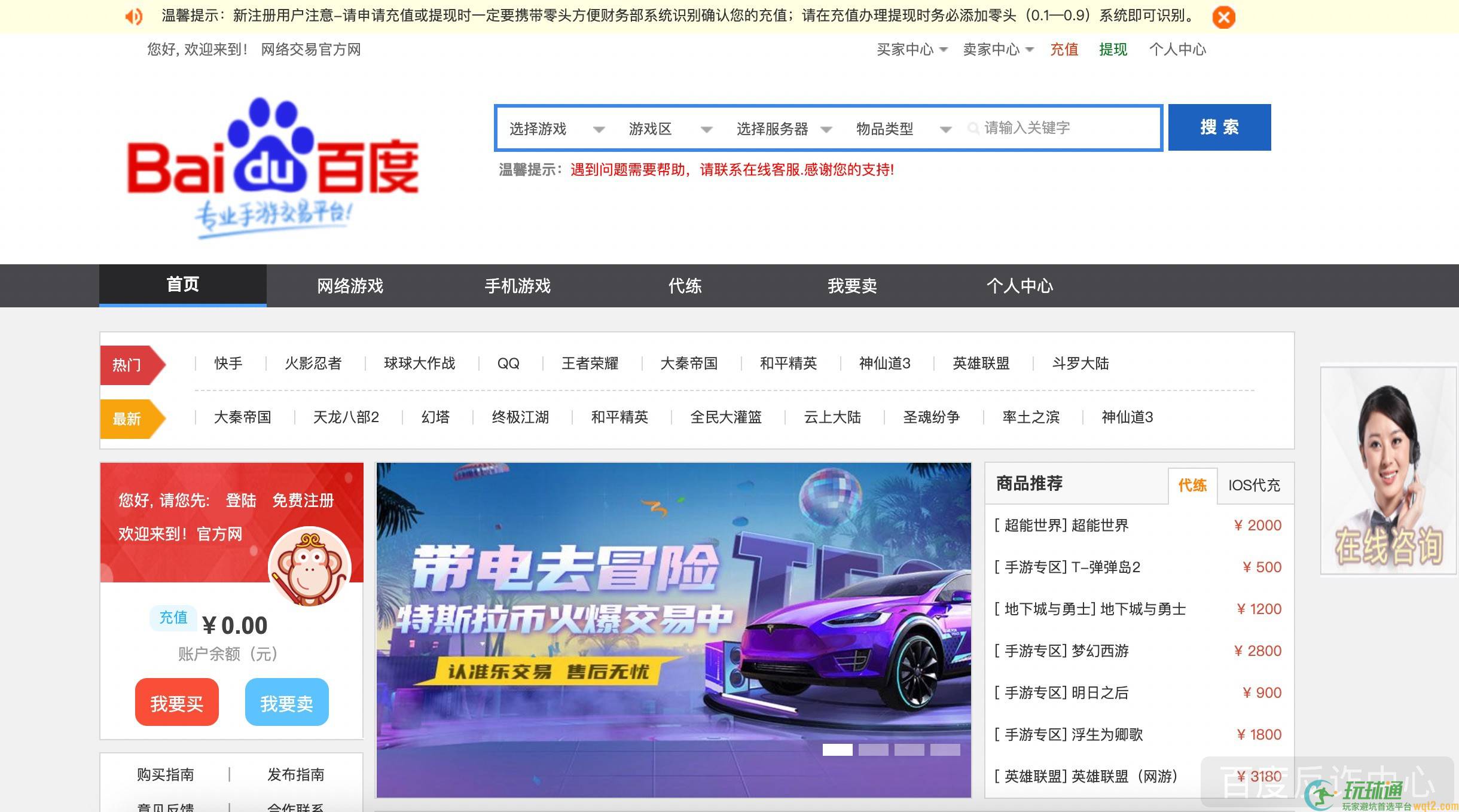Open the online consultation customer service image
Viewport: 1459px width, 812px height.
coord(1388,471)
